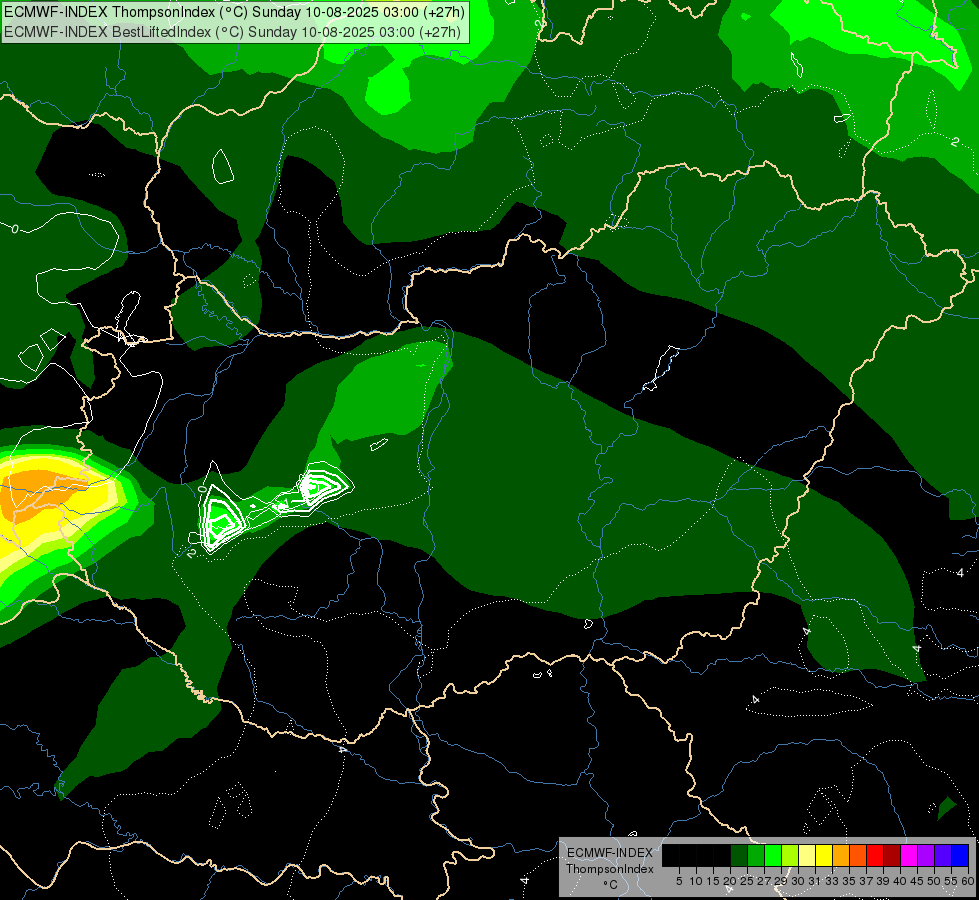The height and width of the screenshot is (900, 979).
Task: Click the legend tick value 31
Action: [815, 881]
